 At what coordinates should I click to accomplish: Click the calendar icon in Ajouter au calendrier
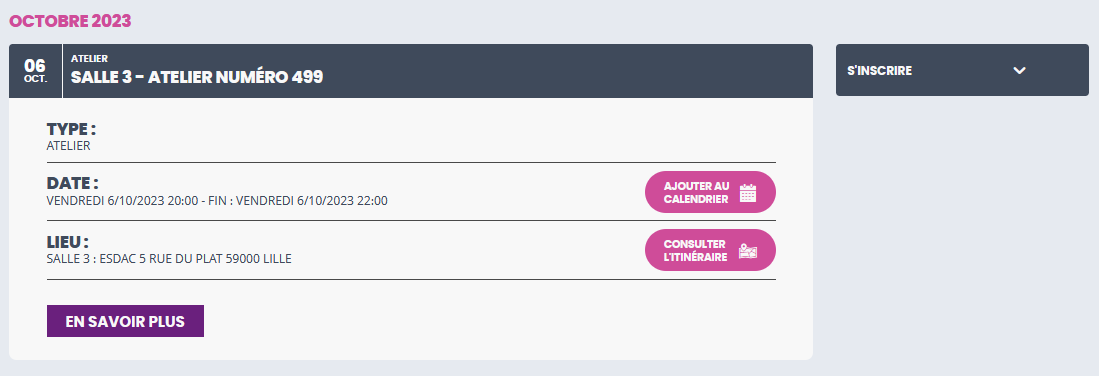[x=748, y=192]
